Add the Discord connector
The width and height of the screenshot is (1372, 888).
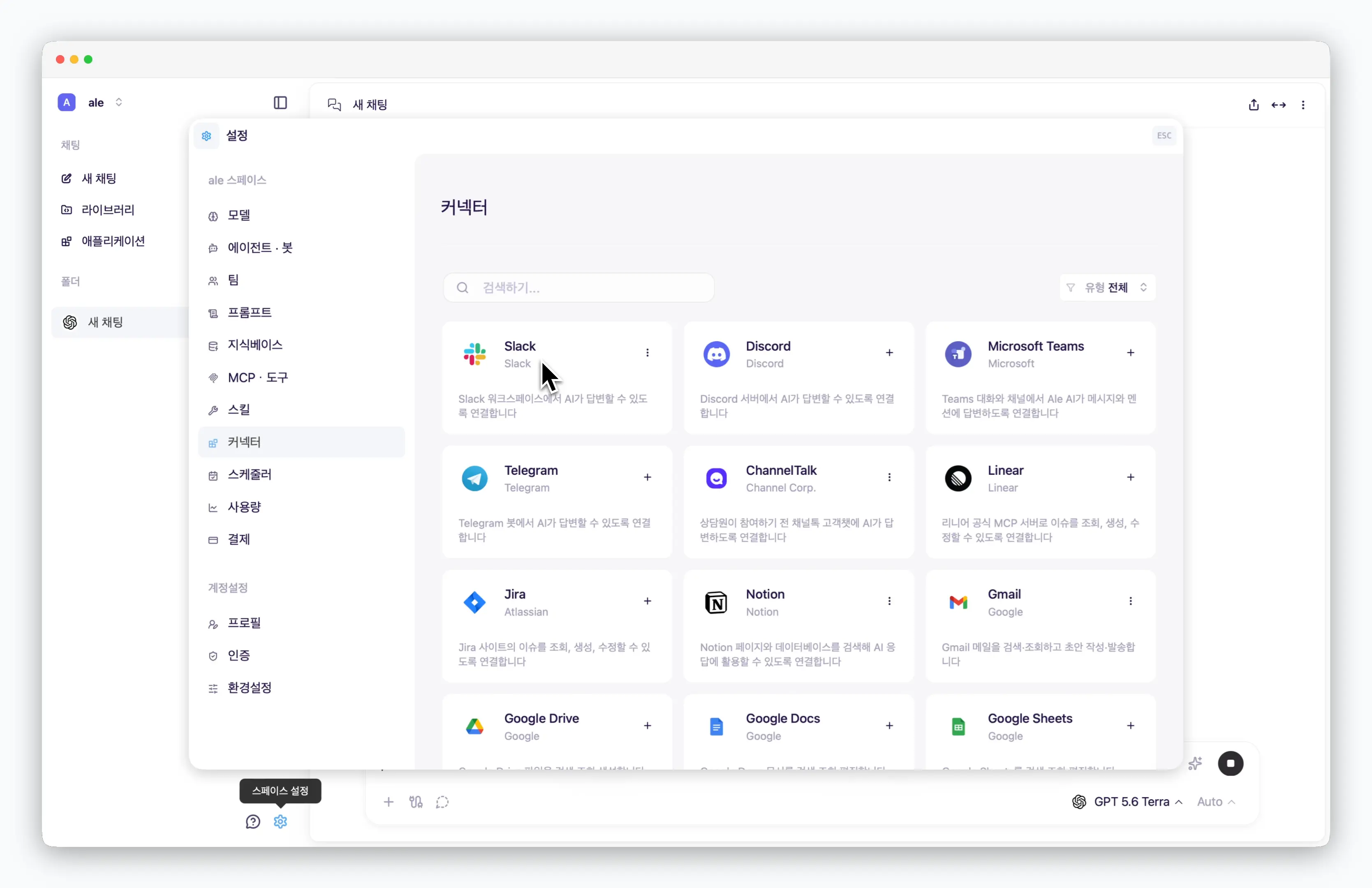coord(889,353)
